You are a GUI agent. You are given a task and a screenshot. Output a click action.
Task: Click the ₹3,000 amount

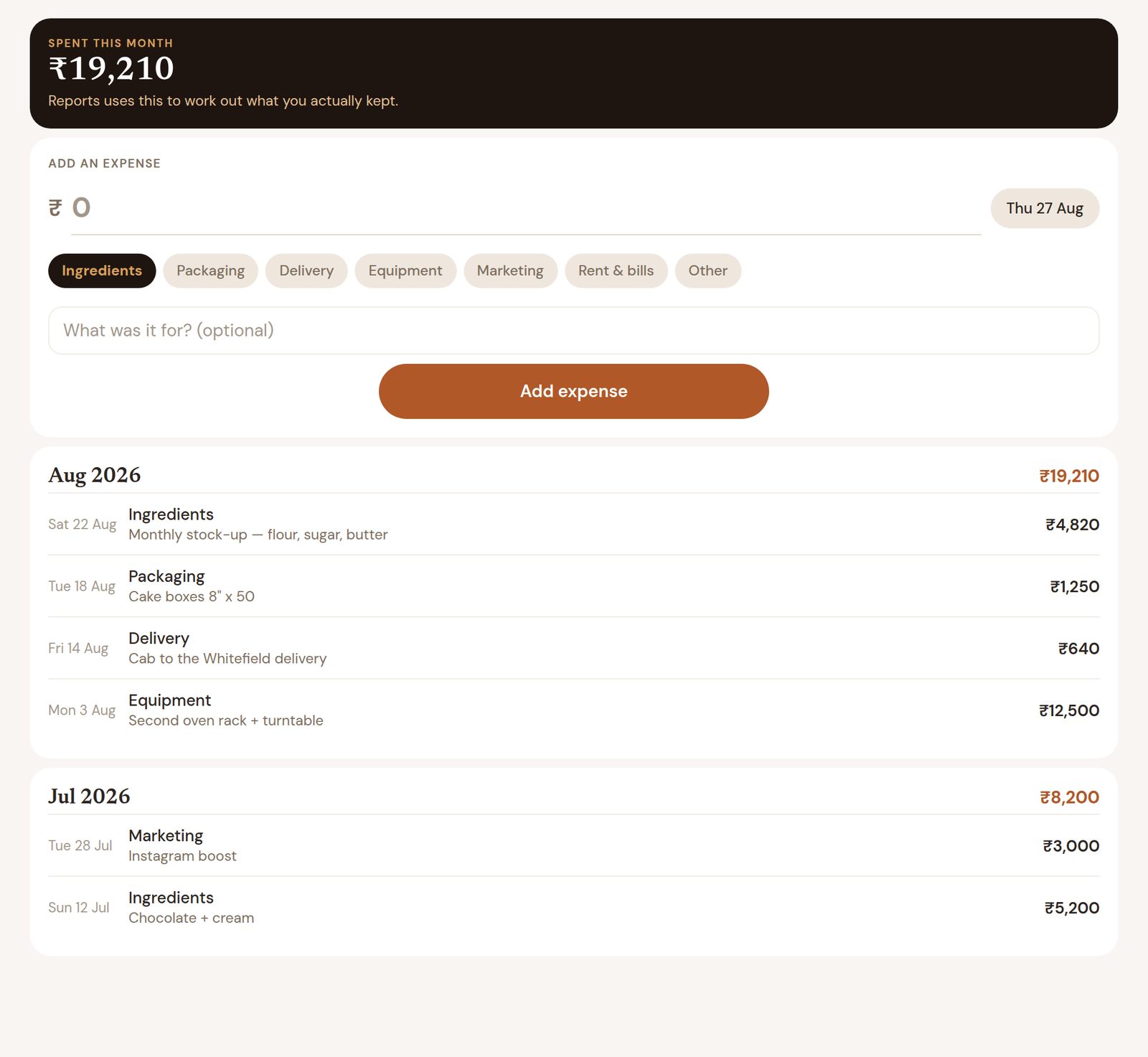[1071, 845]
